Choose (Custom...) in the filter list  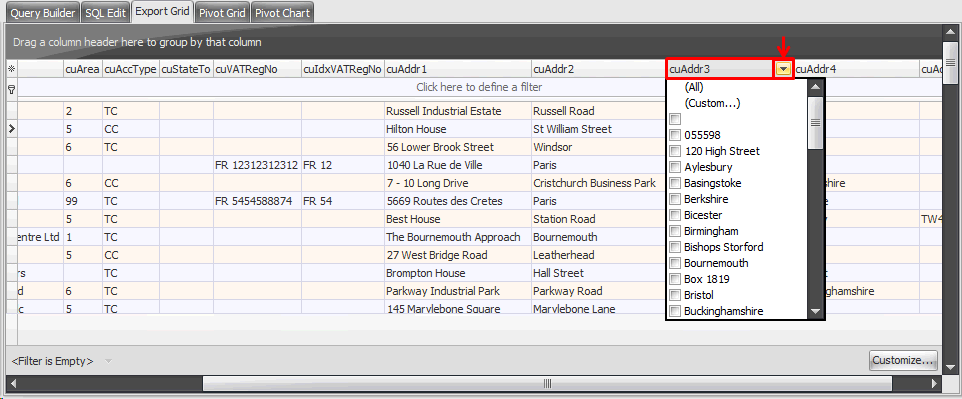tap(712, 103)
